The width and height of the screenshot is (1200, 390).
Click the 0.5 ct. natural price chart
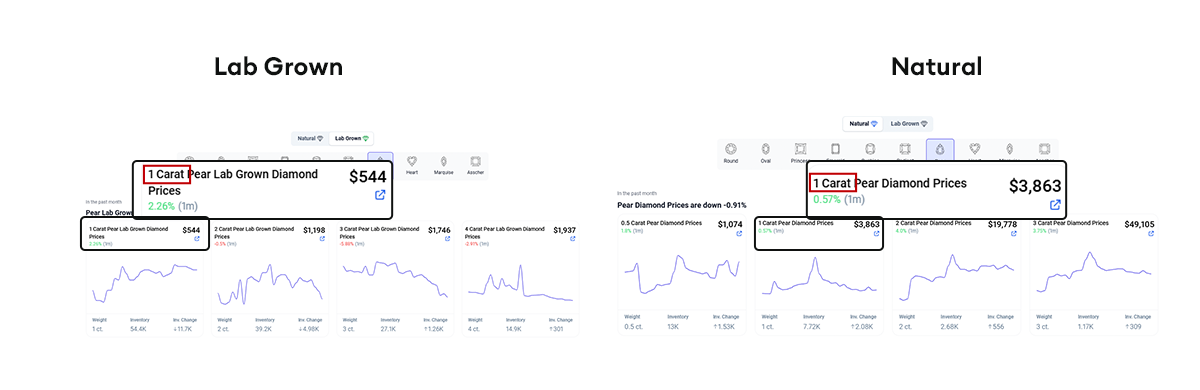(x=681, y=275)
